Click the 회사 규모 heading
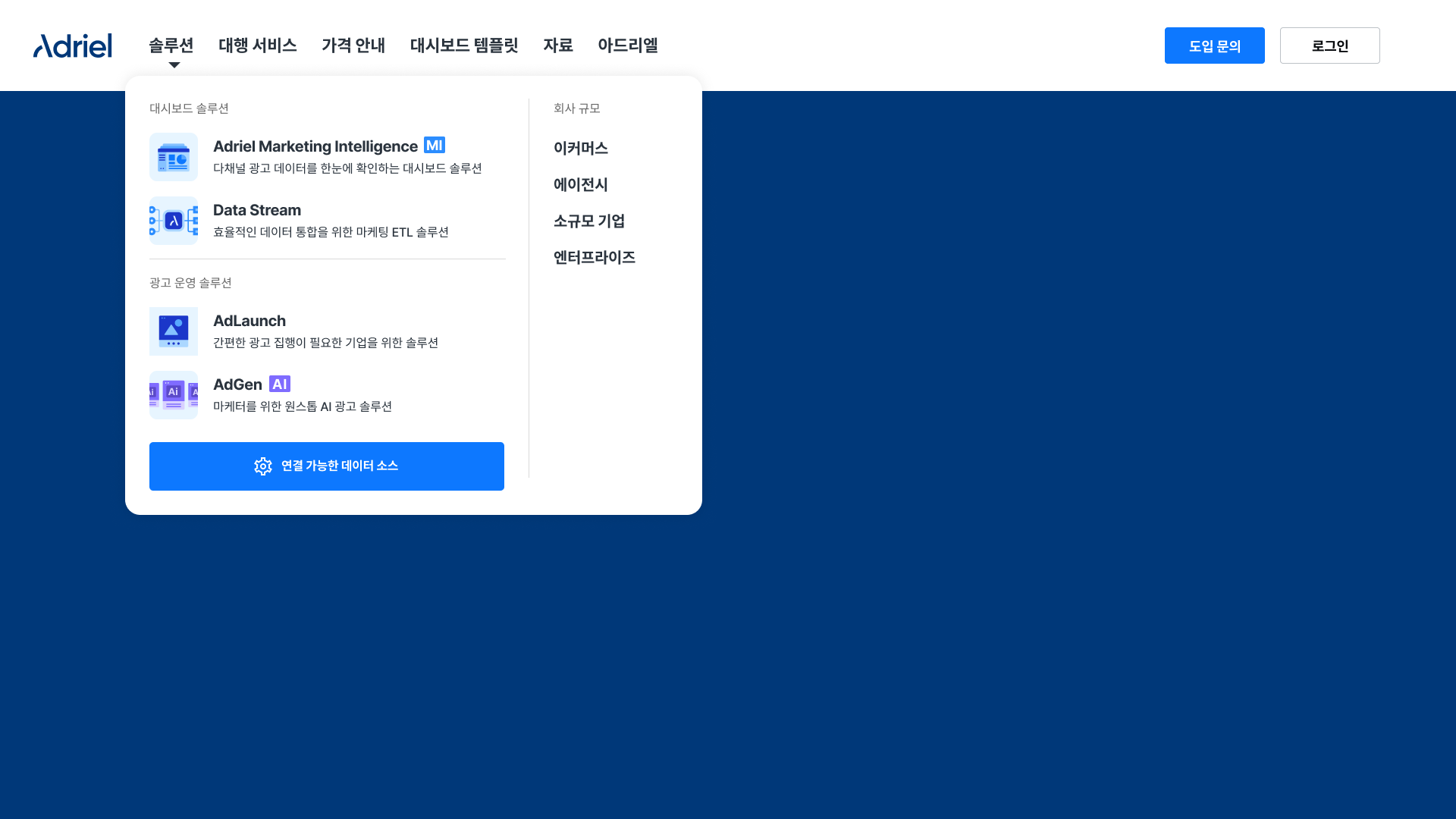The image size is (1456, 819). tap(576, 108)
